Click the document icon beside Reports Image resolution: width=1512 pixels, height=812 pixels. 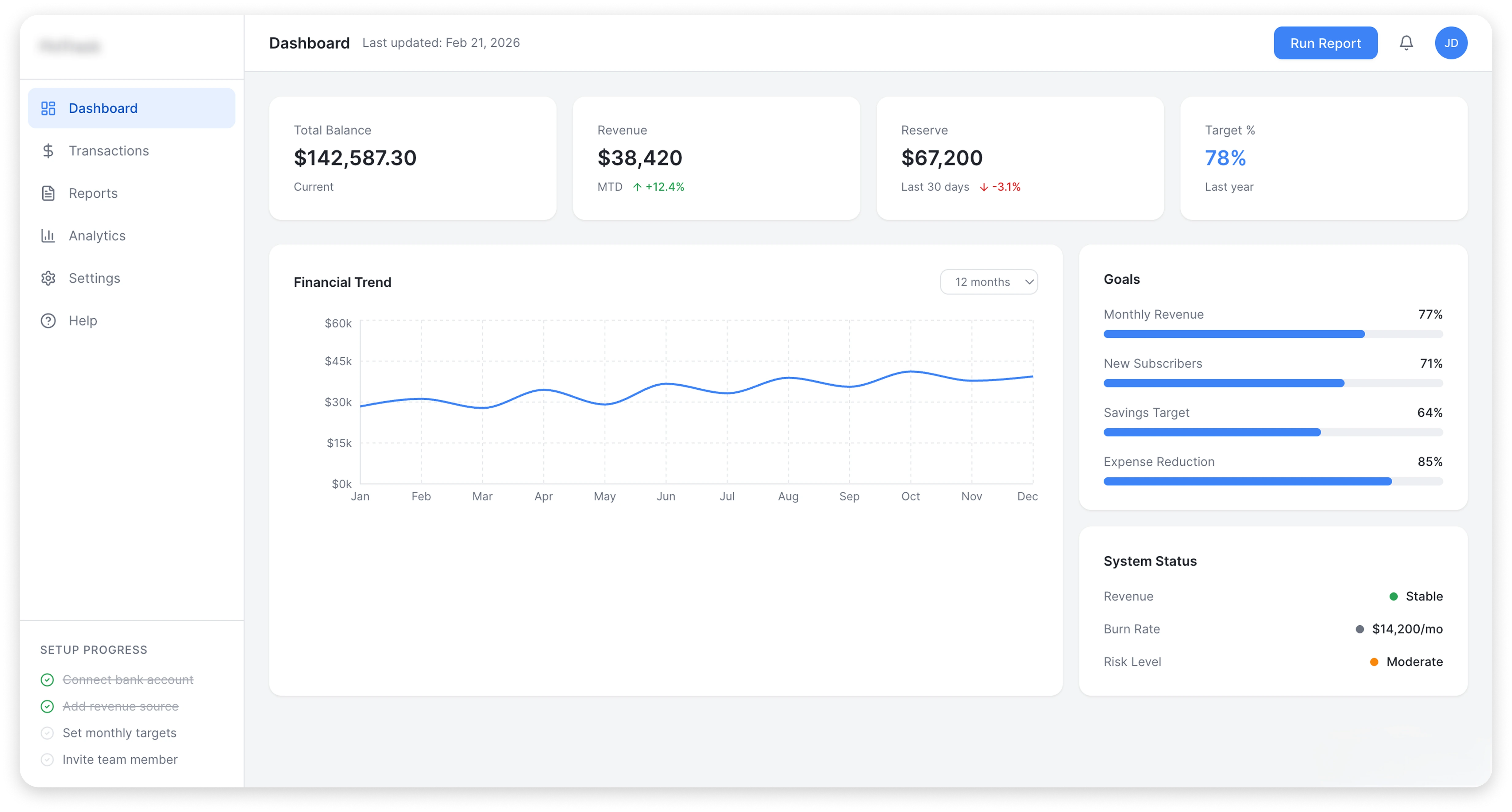coord(48,193)
